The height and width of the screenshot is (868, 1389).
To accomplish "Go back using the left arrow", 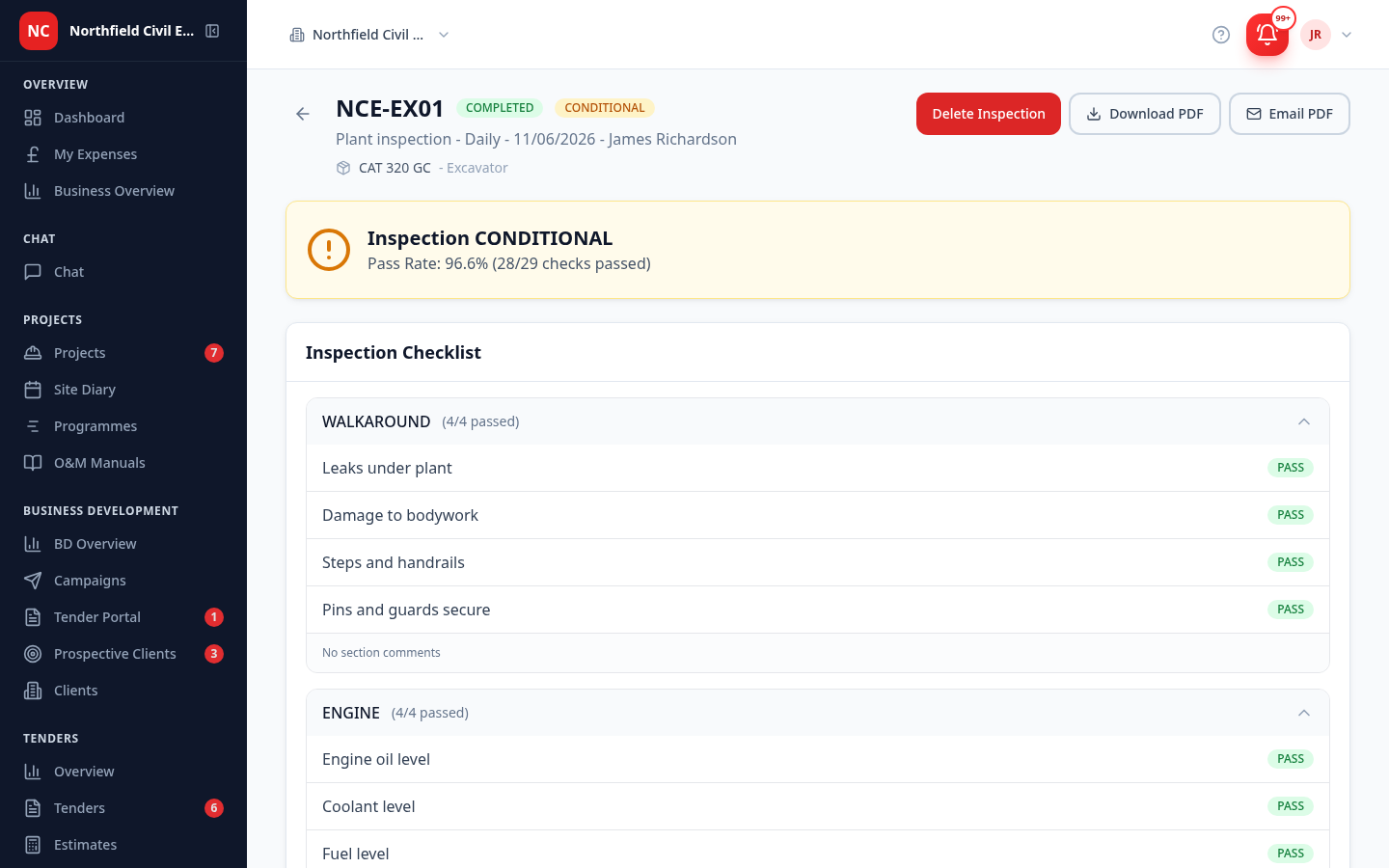I will (303, 114).
